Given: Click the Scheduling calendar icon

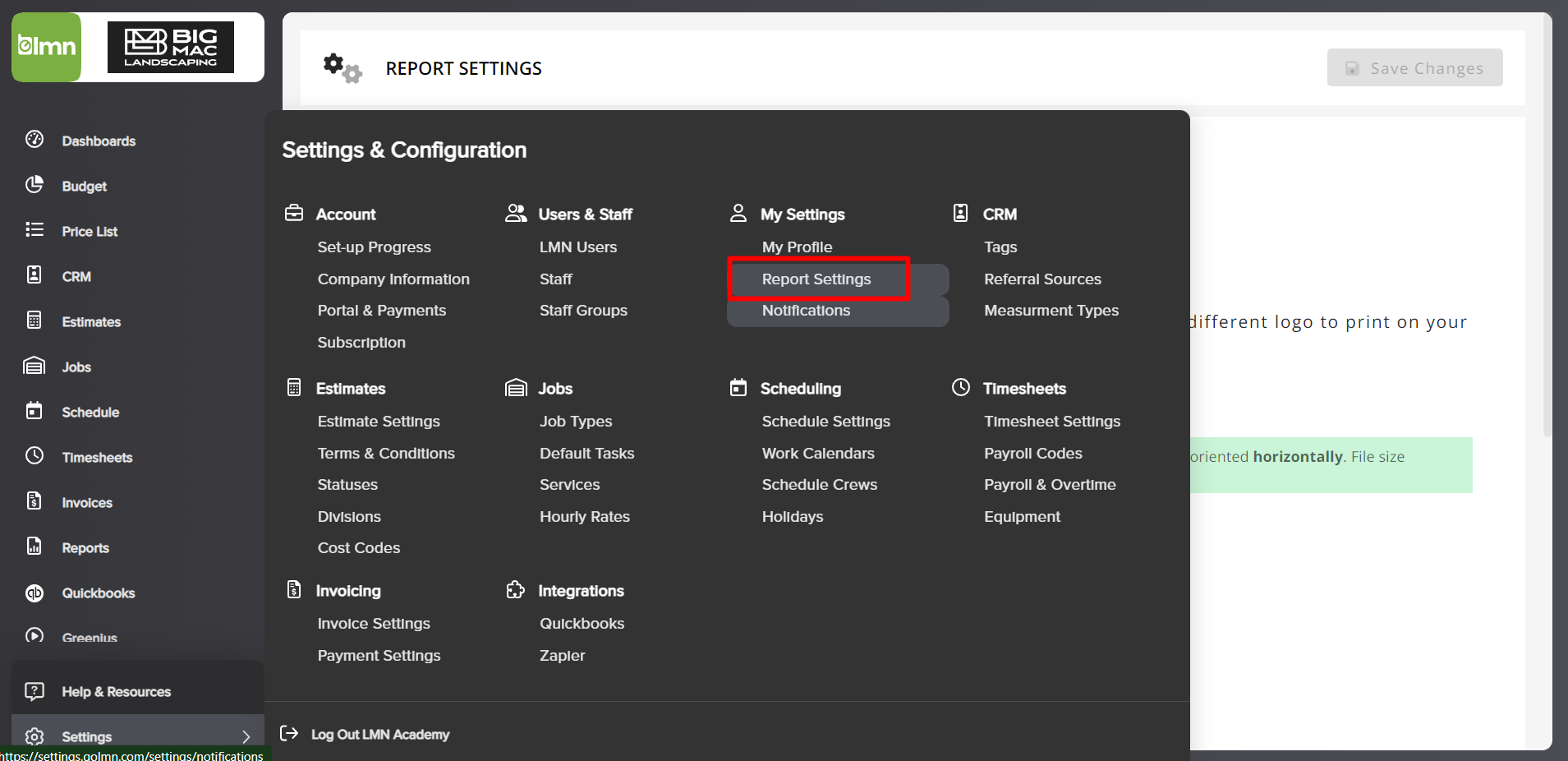Looking at the screenshot, I should point(738,387).
